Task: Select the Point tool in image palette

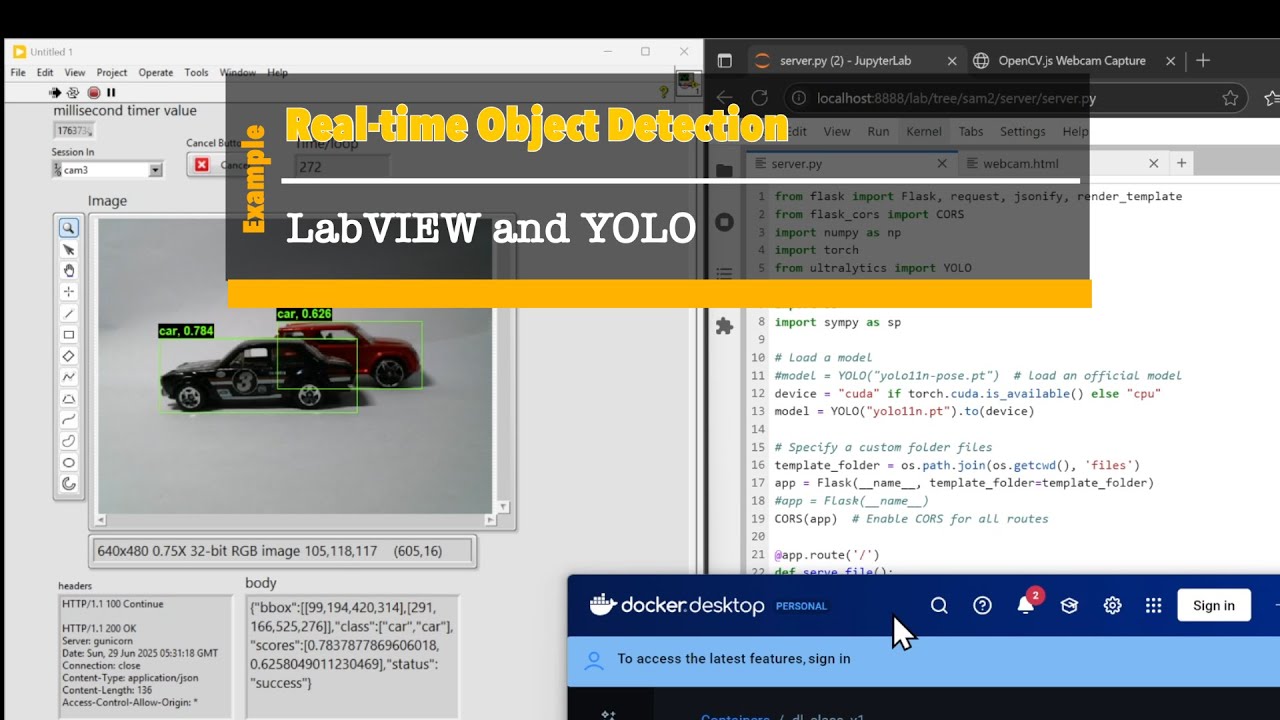Action: click(x=69, y=291)
